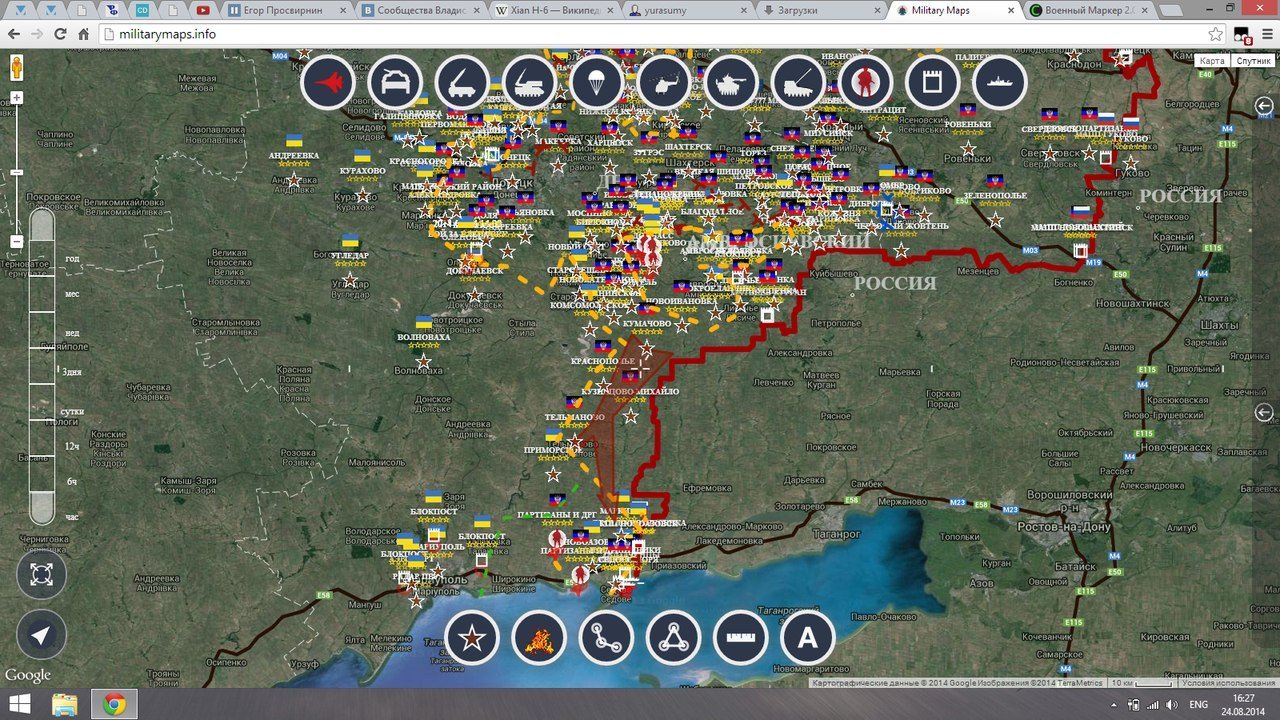Image resolution: width=1280 pixels, height=720 pixels.
Task: Switch map to 'Карта' view
Action: (1211, 61)
